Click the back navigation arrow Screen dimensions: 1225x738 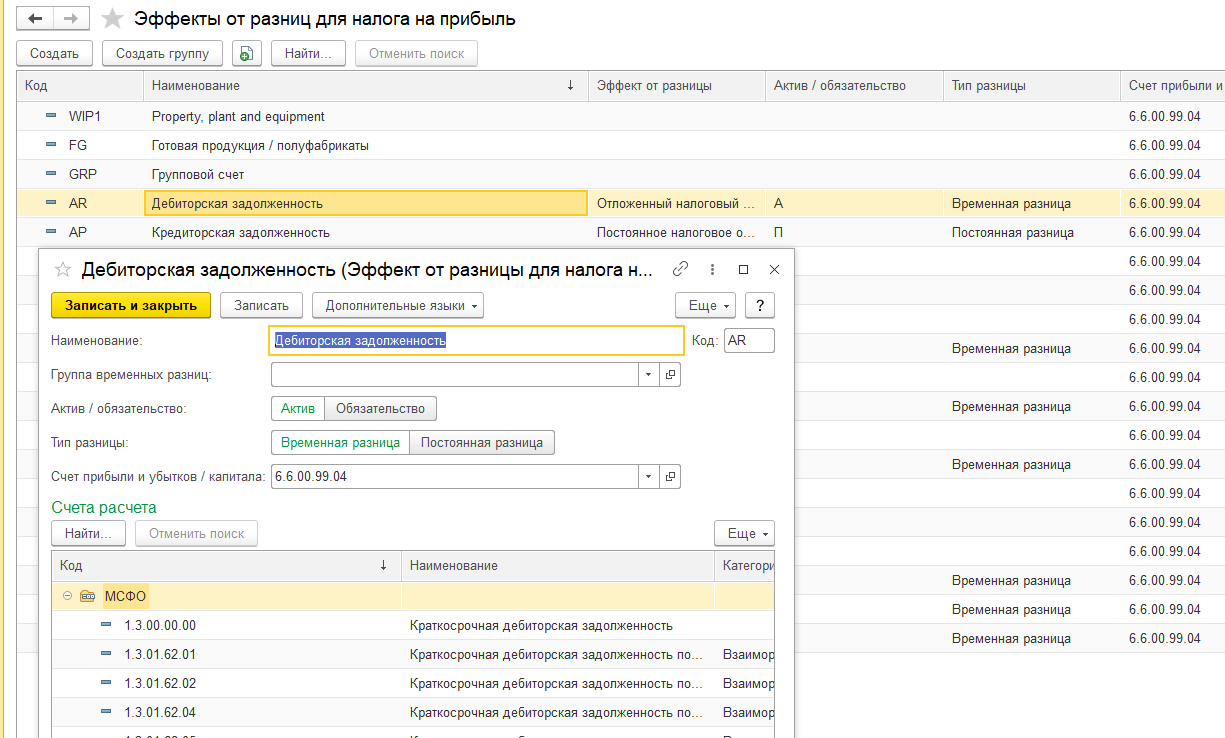tap(35, 18)
